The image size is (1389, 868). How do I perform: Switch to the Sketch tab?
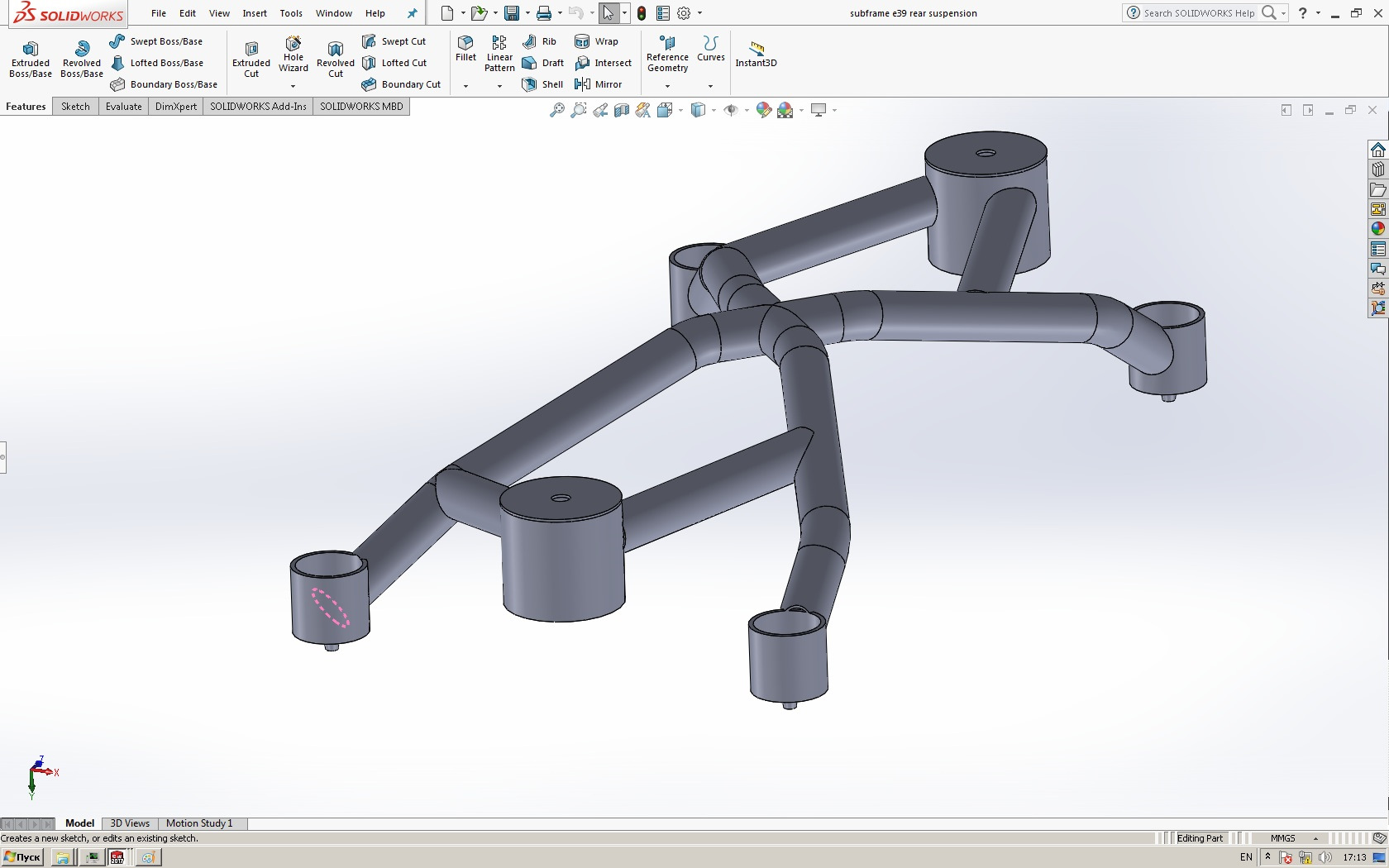coord(75,107)
